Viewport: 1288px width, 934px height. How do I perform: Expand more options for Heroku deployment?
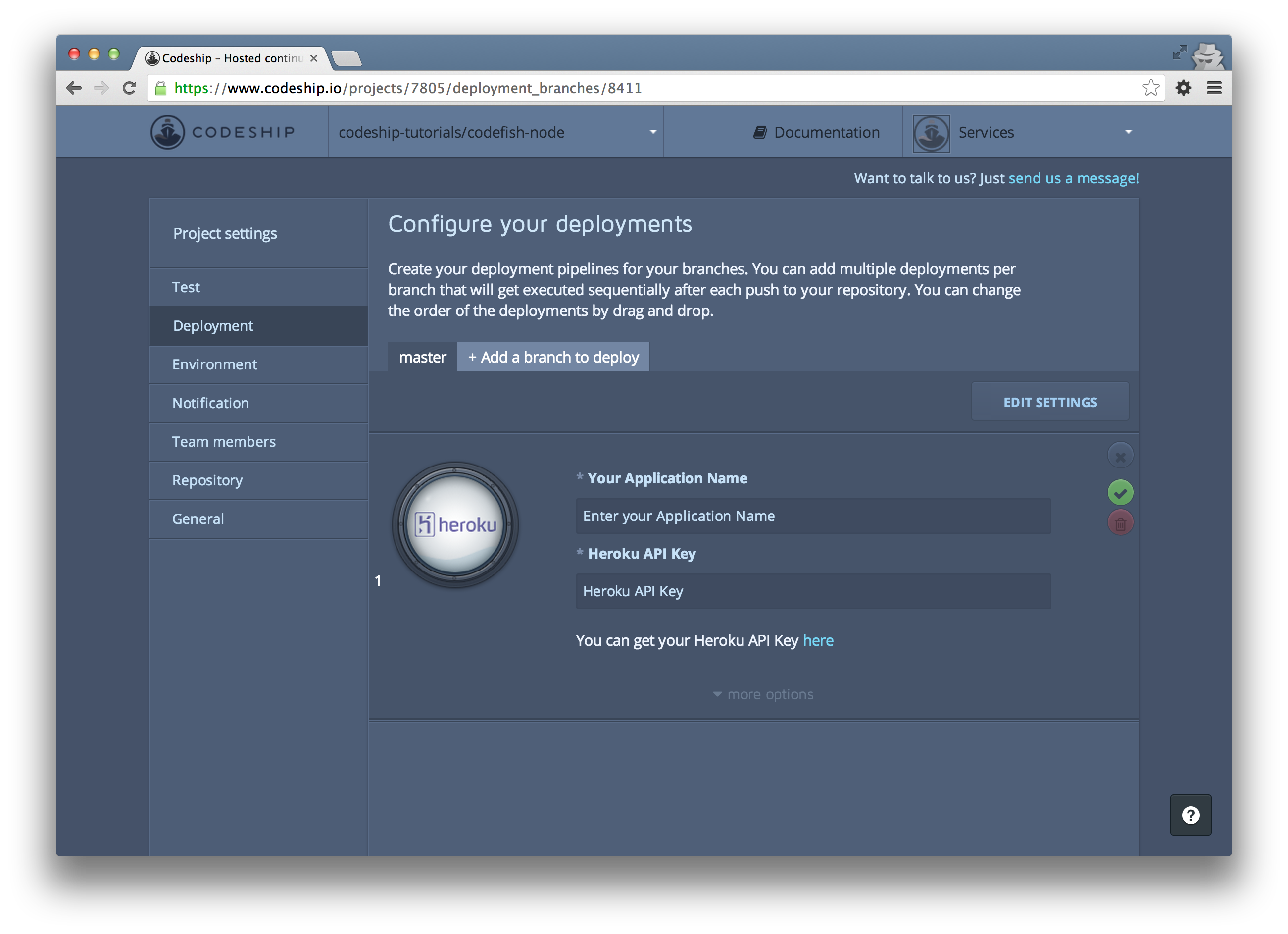point(763,694)
